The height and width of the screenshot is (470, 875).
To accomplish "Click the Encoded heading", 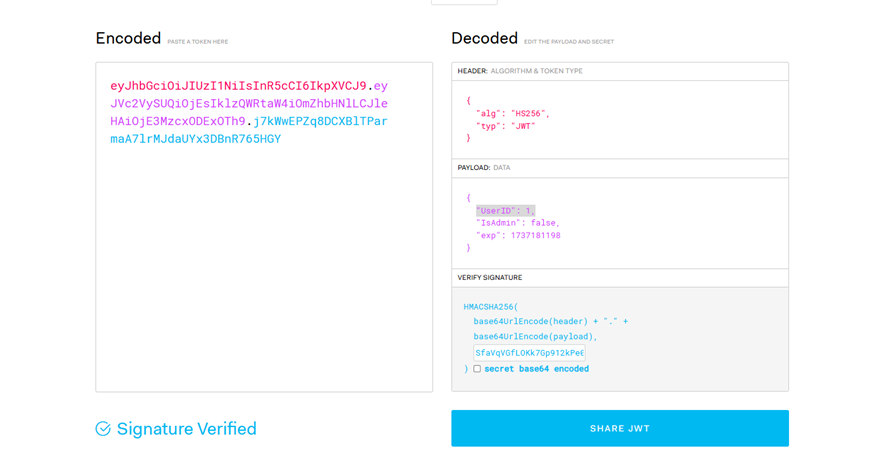I will [x=128, y=38].
